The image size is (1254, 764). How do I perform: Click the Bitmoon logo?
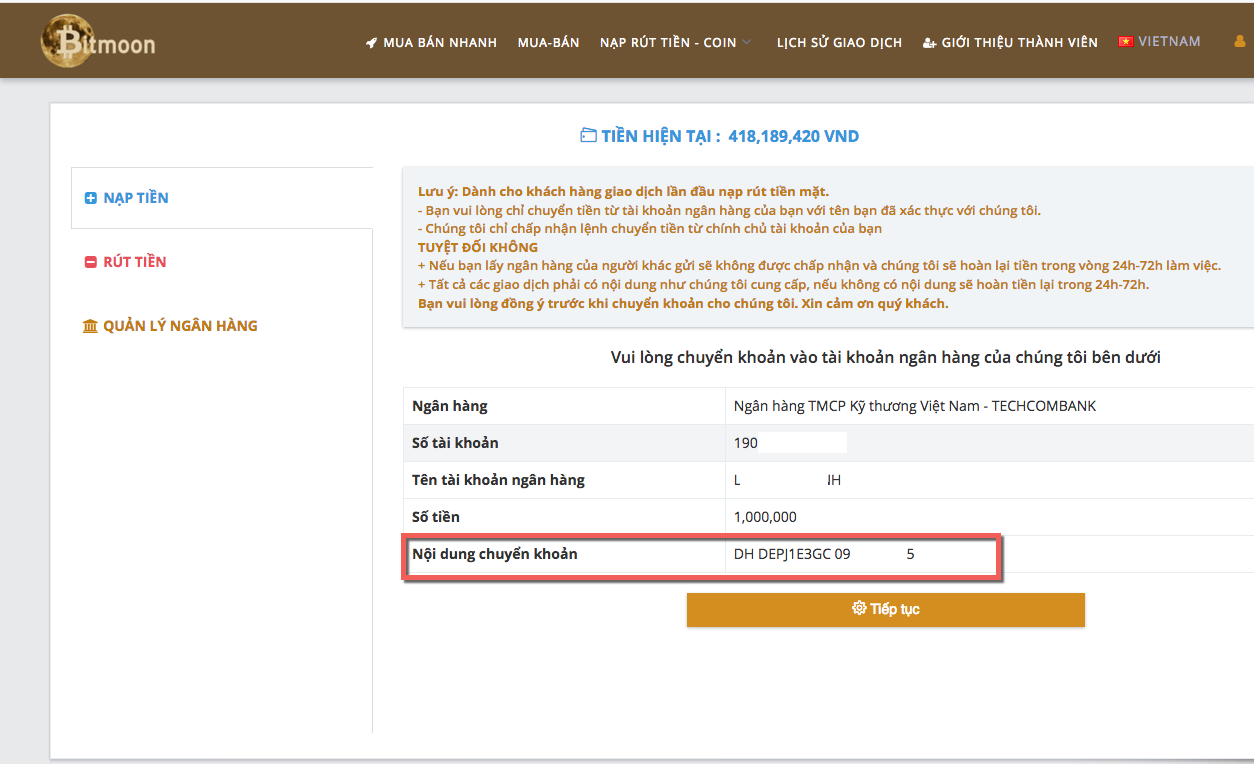coord(98,41)
